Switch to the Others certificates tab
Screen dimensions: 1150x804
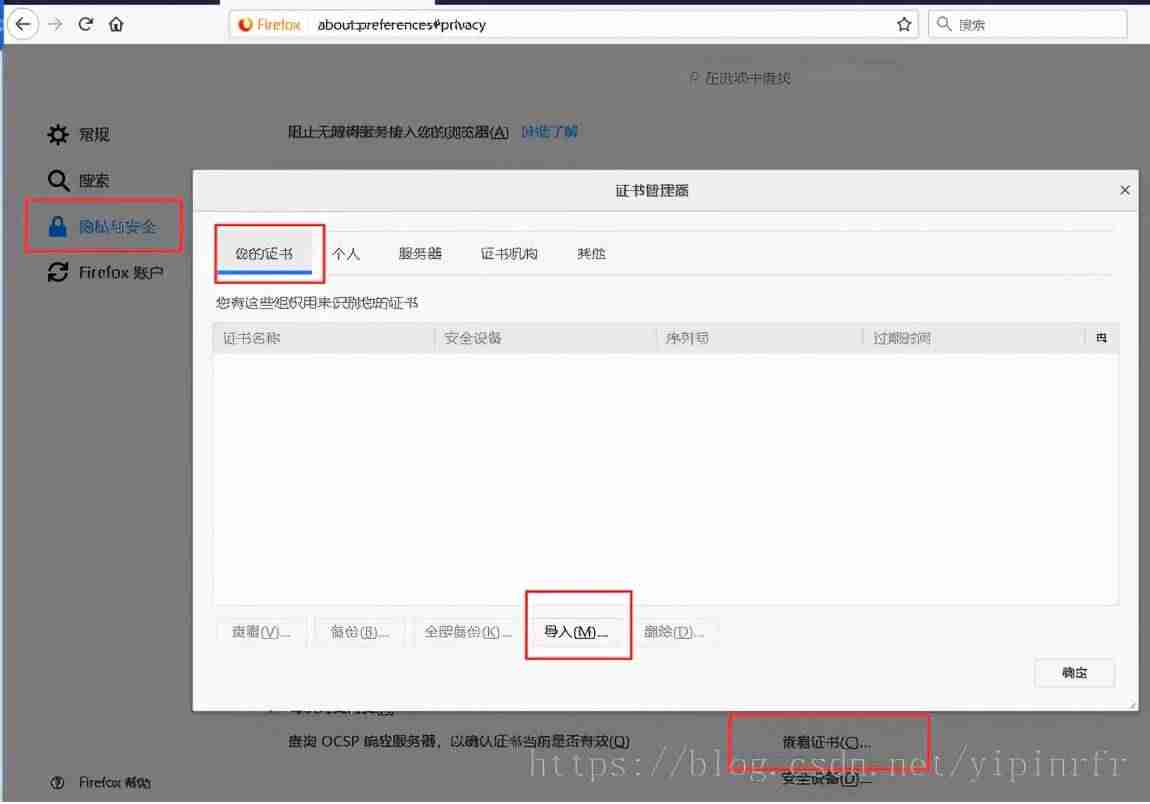591,254
